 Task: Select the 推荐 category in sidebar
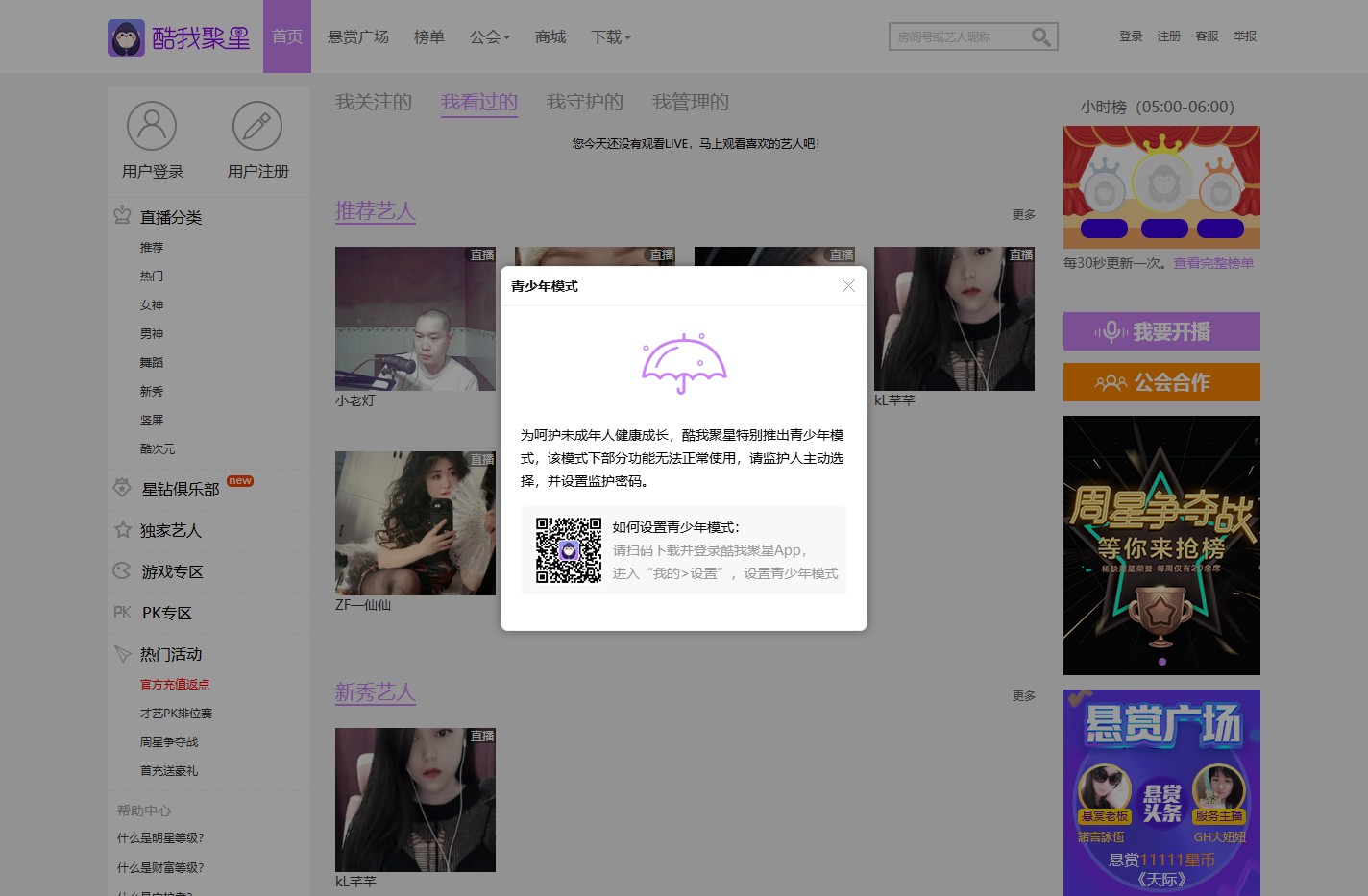152,247
